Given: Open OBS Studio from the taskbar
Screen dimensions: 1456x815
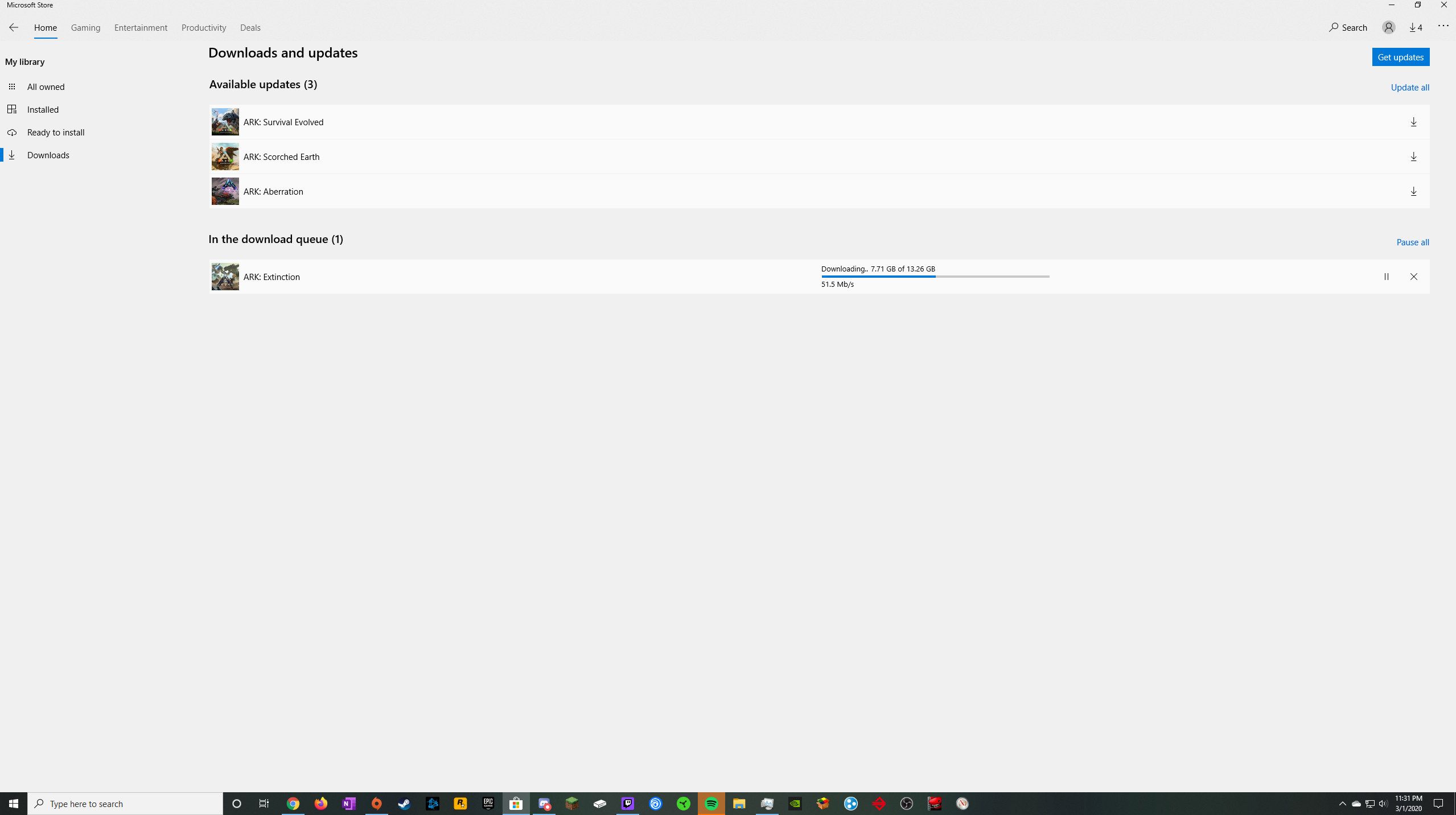Looking at the screenshot, I should (x=907, y=804).
